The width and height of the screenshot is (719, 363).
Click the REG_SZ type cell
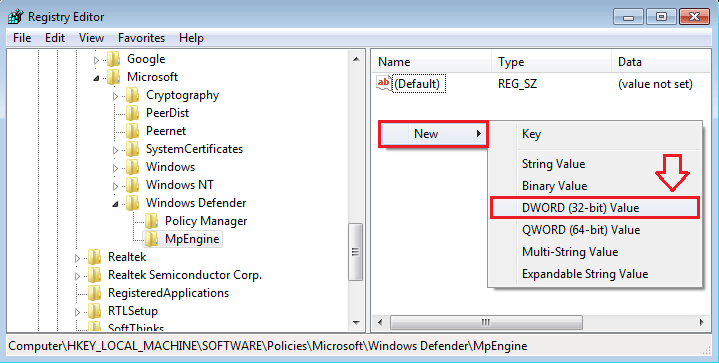pyautogui.click(x=517, y=84)
